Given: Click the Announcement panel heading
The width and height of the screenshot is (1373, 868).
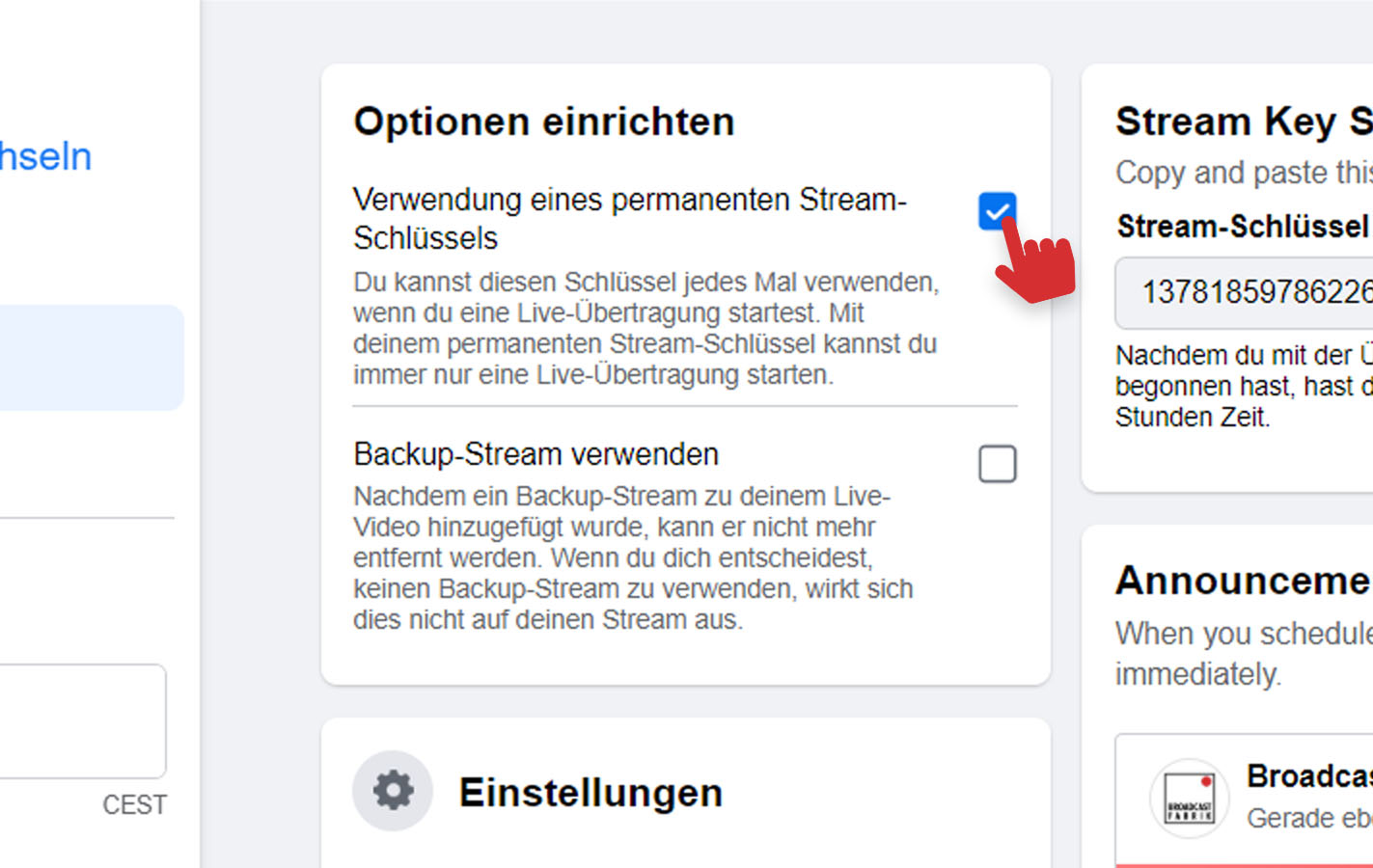Looking at the screenshot, I should pos(1243,582).
